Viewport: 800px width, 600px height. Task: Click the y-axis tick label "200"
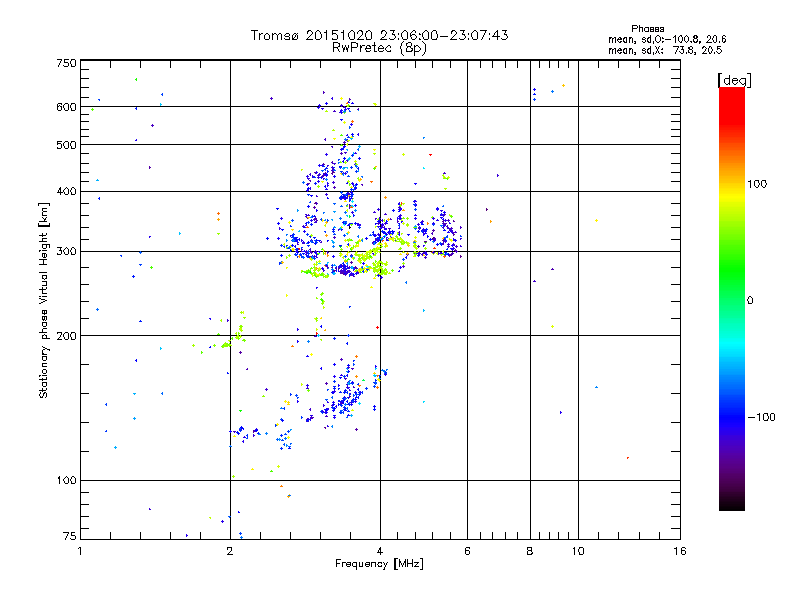(66, 336)
